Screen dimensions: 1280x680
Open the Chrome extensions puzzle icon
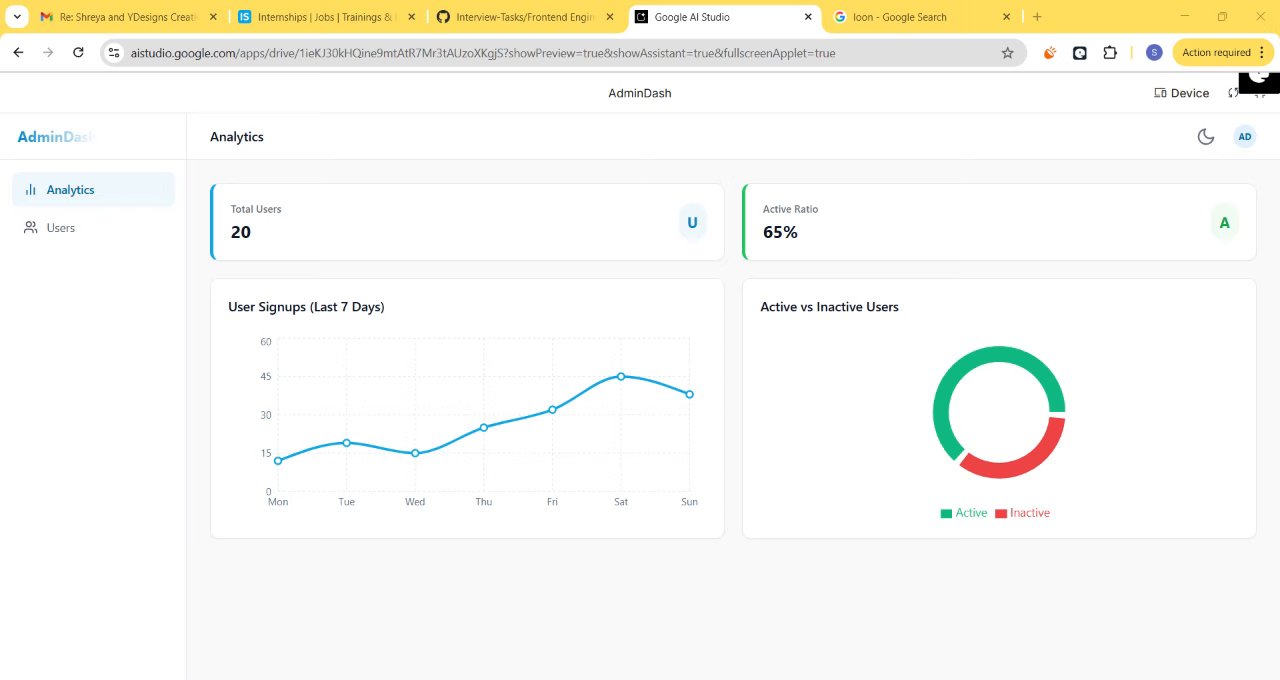pyautogui.click(x=1110, y=53)
